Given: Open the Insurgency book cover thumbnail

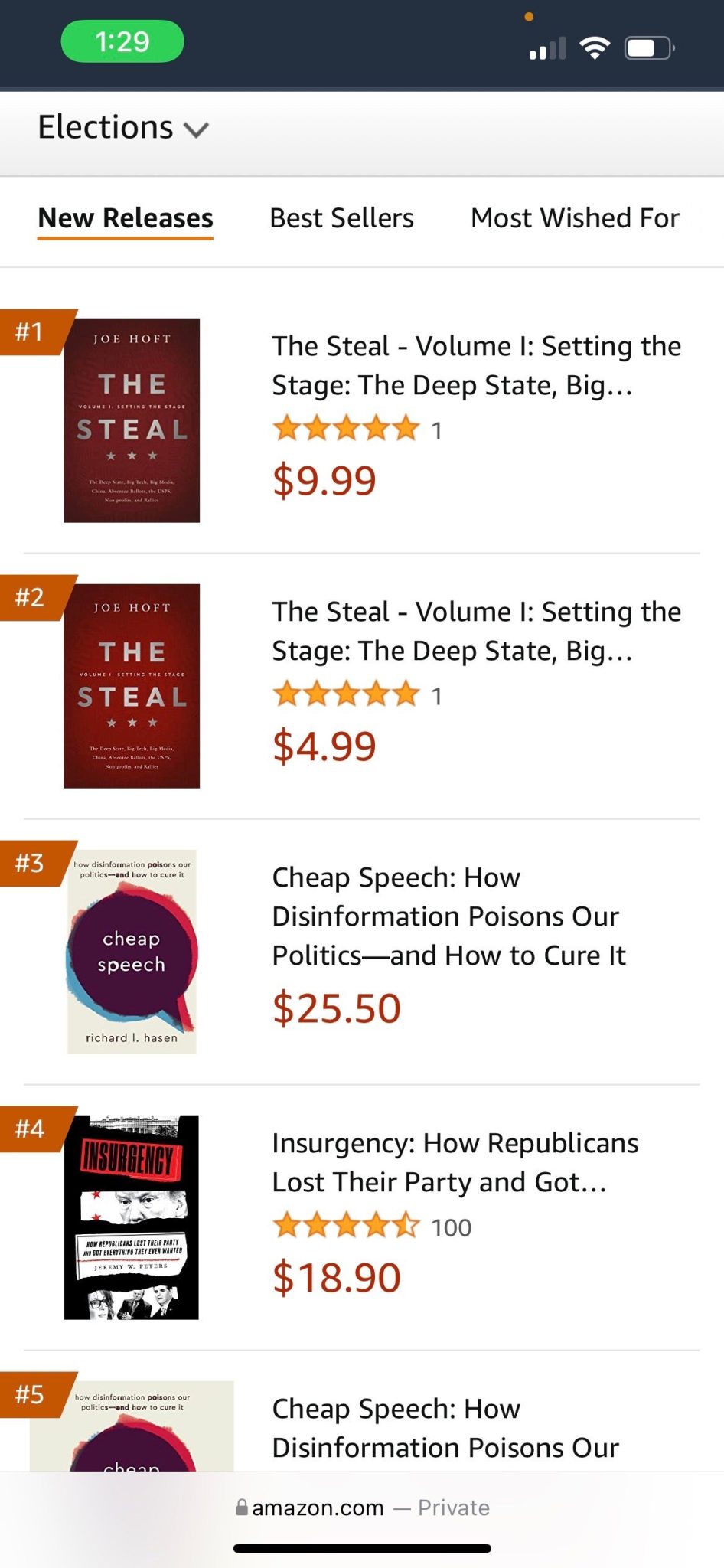Looking at the screenshot, I should point(132,1217).
